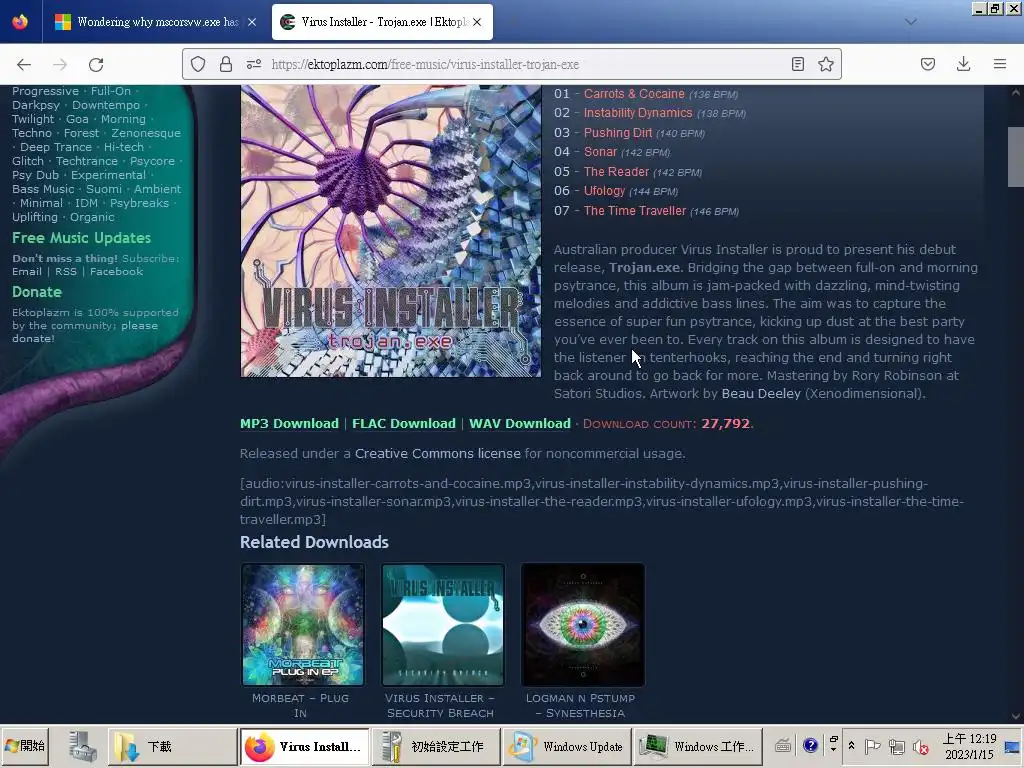The width and height of the screenshot is (1024, 768).
Task: Bookmark this page with the star icon
Action: tap(825, 64)
